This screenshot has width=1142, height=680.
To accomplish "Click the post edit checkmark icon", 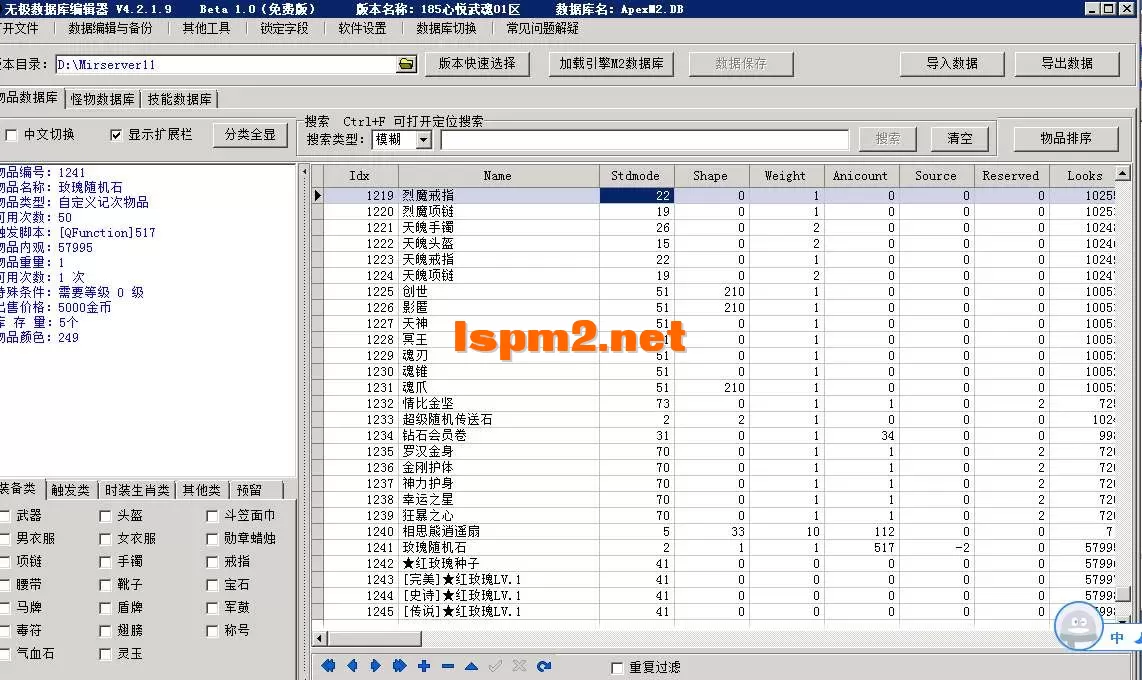I will point(495,665).
